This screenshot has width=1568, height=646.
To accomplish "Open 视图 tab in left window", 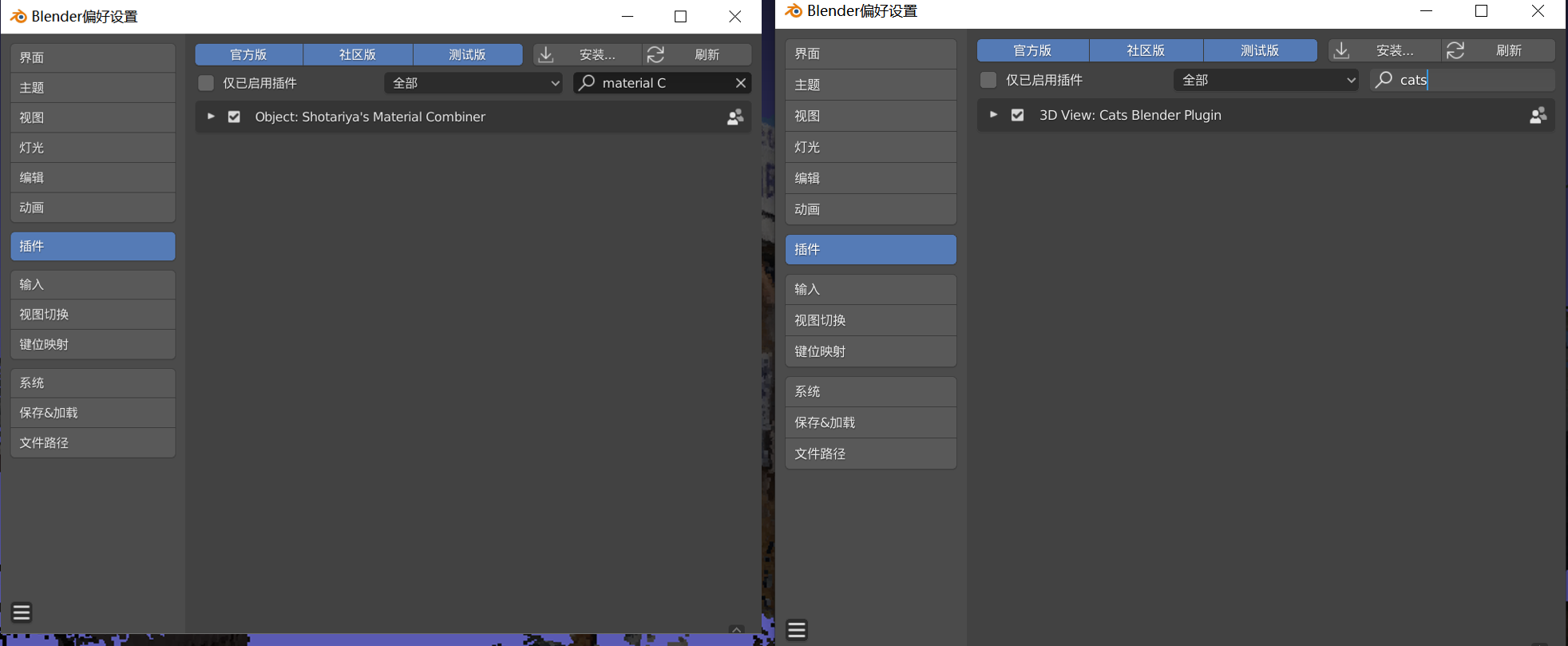I will (x=93, y=117).
